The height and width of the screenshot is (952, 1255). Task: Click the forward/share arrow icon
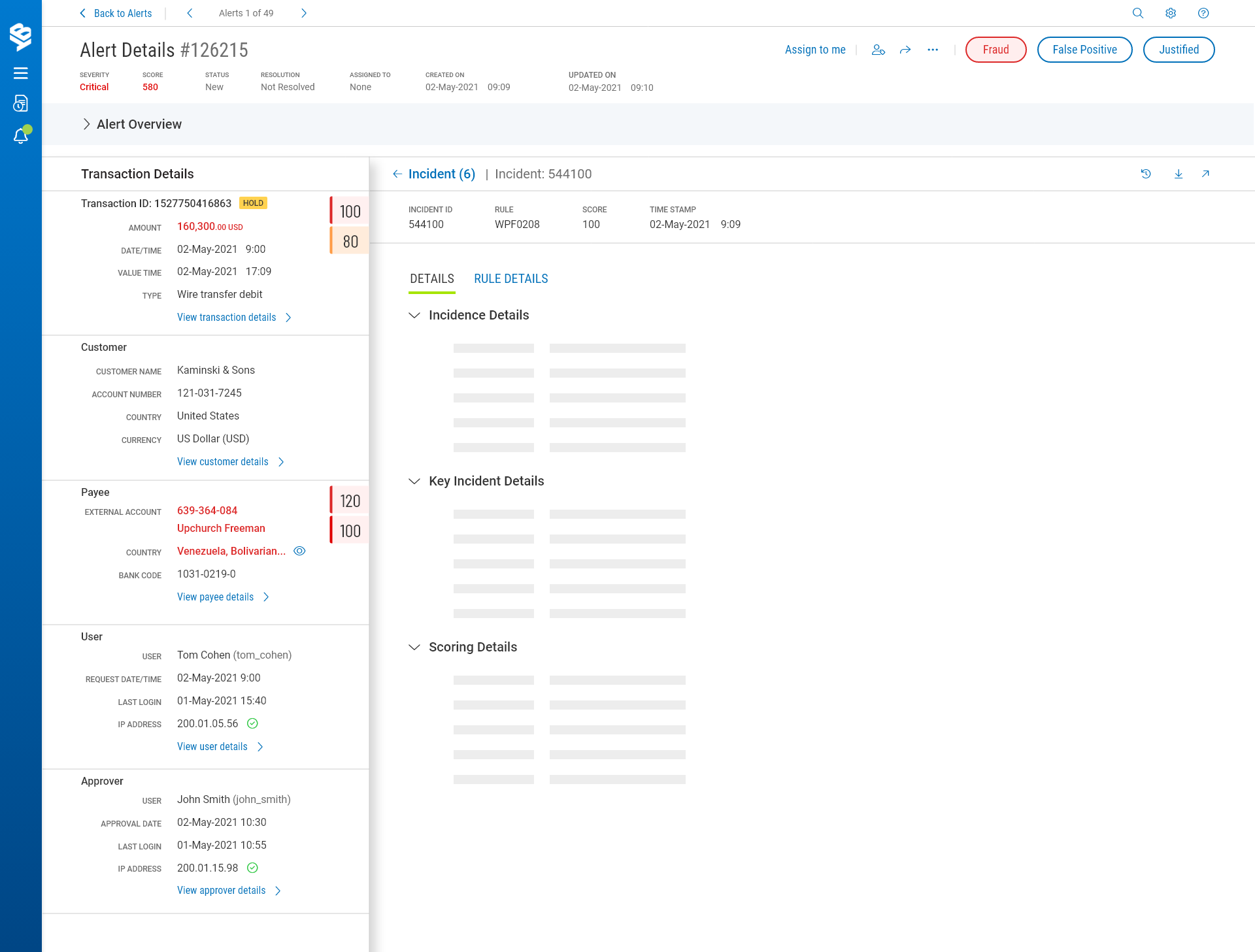905,50
